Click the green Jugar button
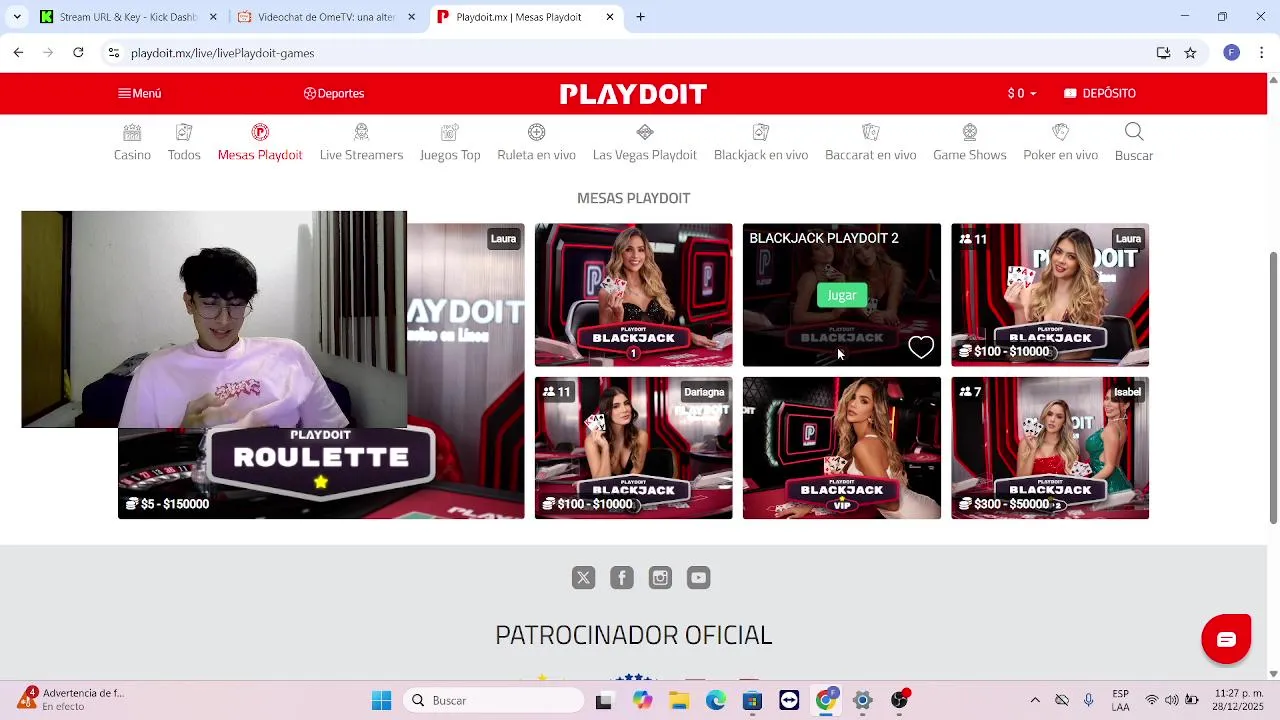The width and height of the screenshot is (1280, 720). click(x=841, y=295)
